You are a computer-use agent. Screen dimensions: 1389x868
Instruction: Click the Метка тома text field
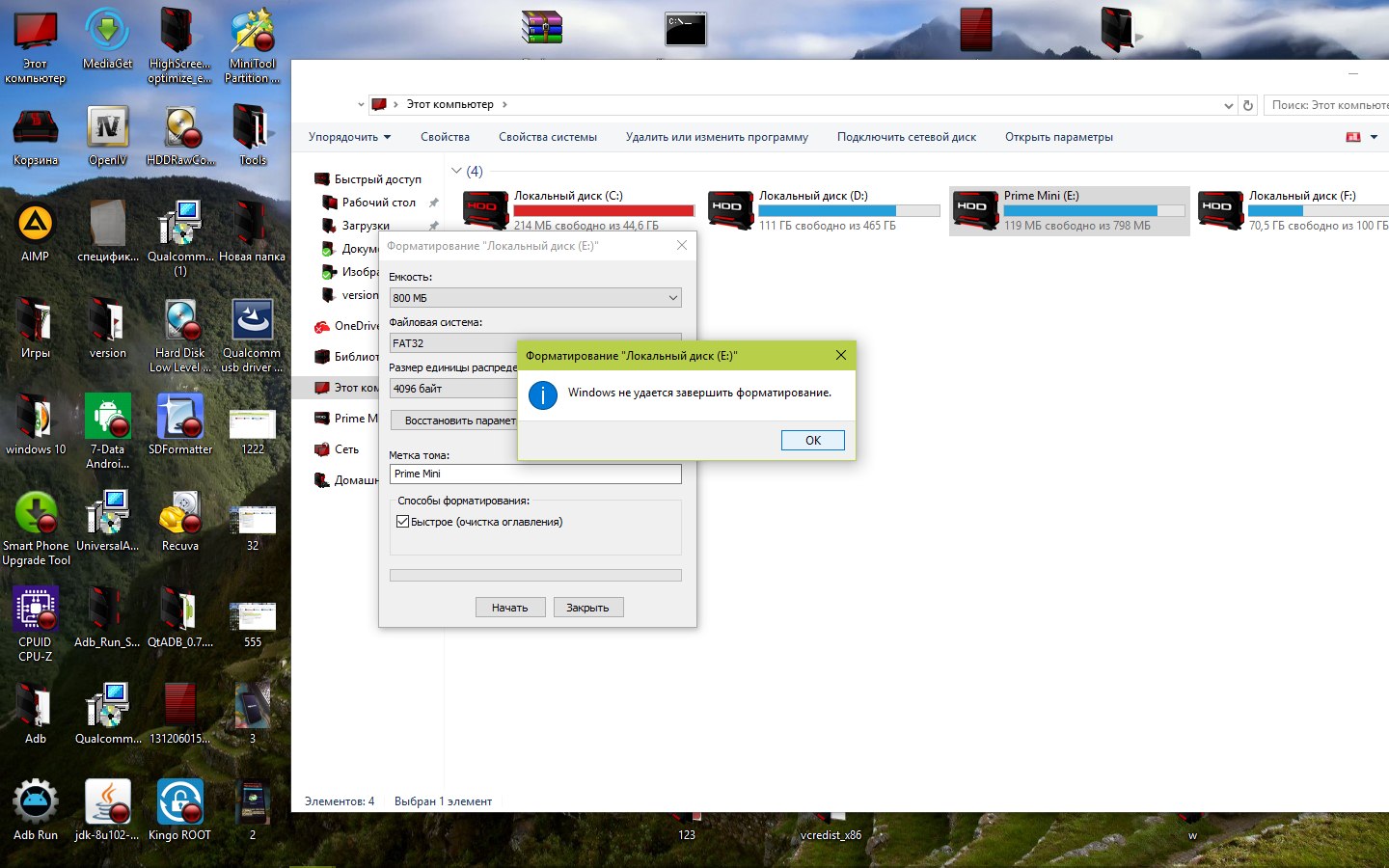(x=535, y=474)
